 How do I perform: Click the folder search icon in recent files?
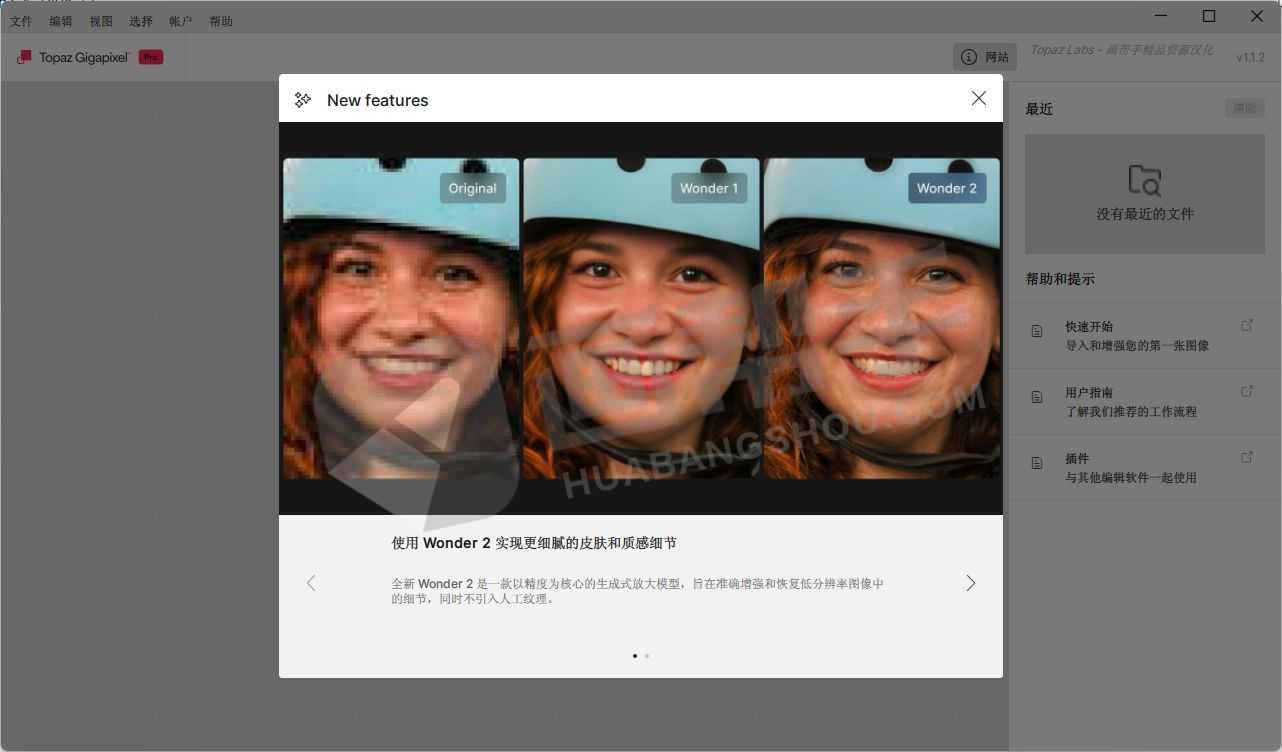1145,181
